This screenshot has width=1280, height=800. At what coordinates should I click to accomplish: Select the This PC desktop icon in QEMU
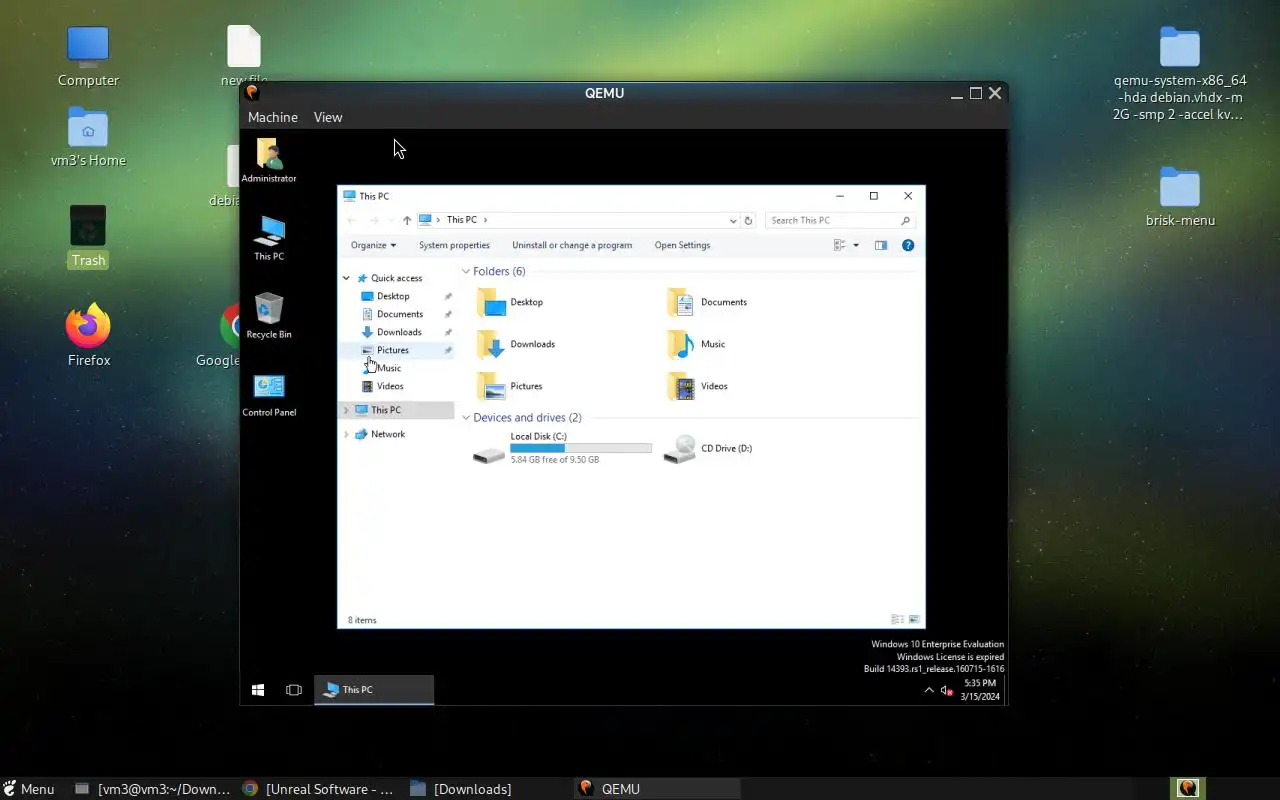(x=269, y=238)
